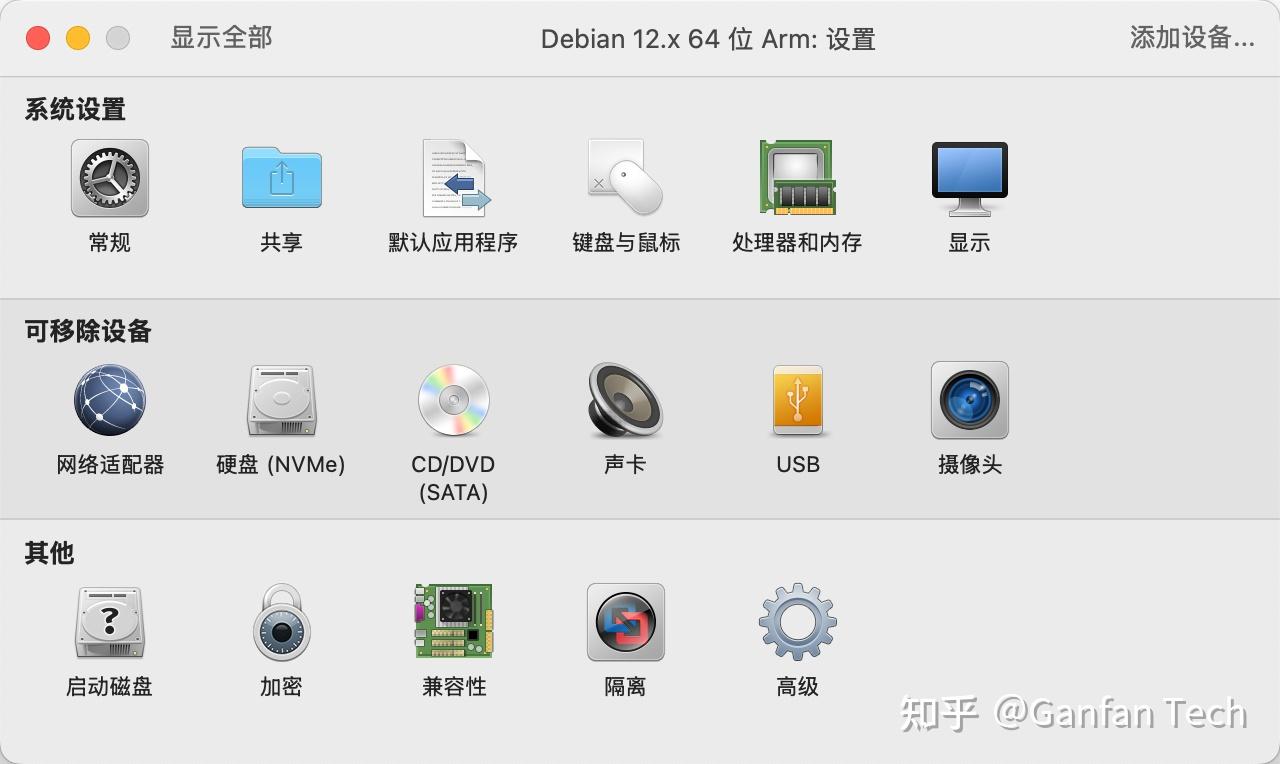Screen dimensions: 1280x764
Task: Open the 启动磁盘 startup disk icon
Action: pyautogui.click(x=110, y=623)
